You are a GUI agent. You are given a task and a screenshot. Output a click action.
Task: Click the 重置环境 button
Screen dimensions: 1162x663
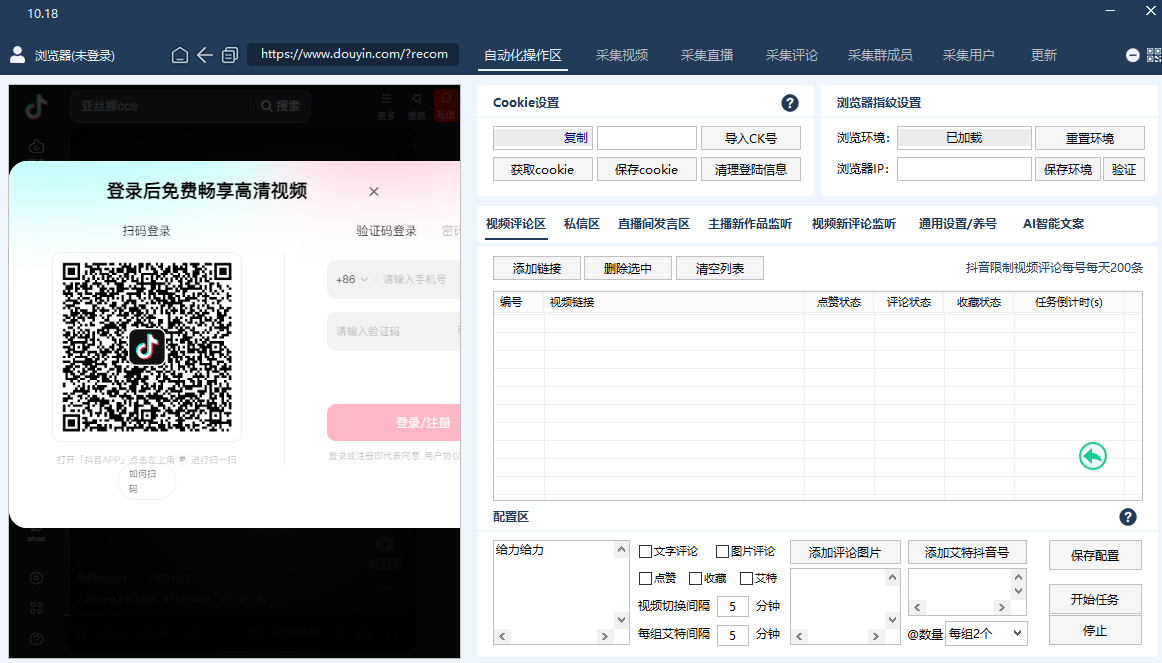click(x=1089, y=138)
